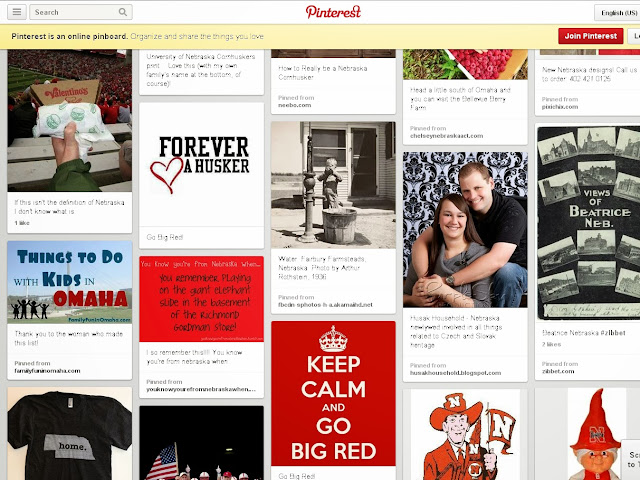
Task: Open the black home Nebraska t-shirt pin
Action: pyautogui.click(x=70, y=434)
